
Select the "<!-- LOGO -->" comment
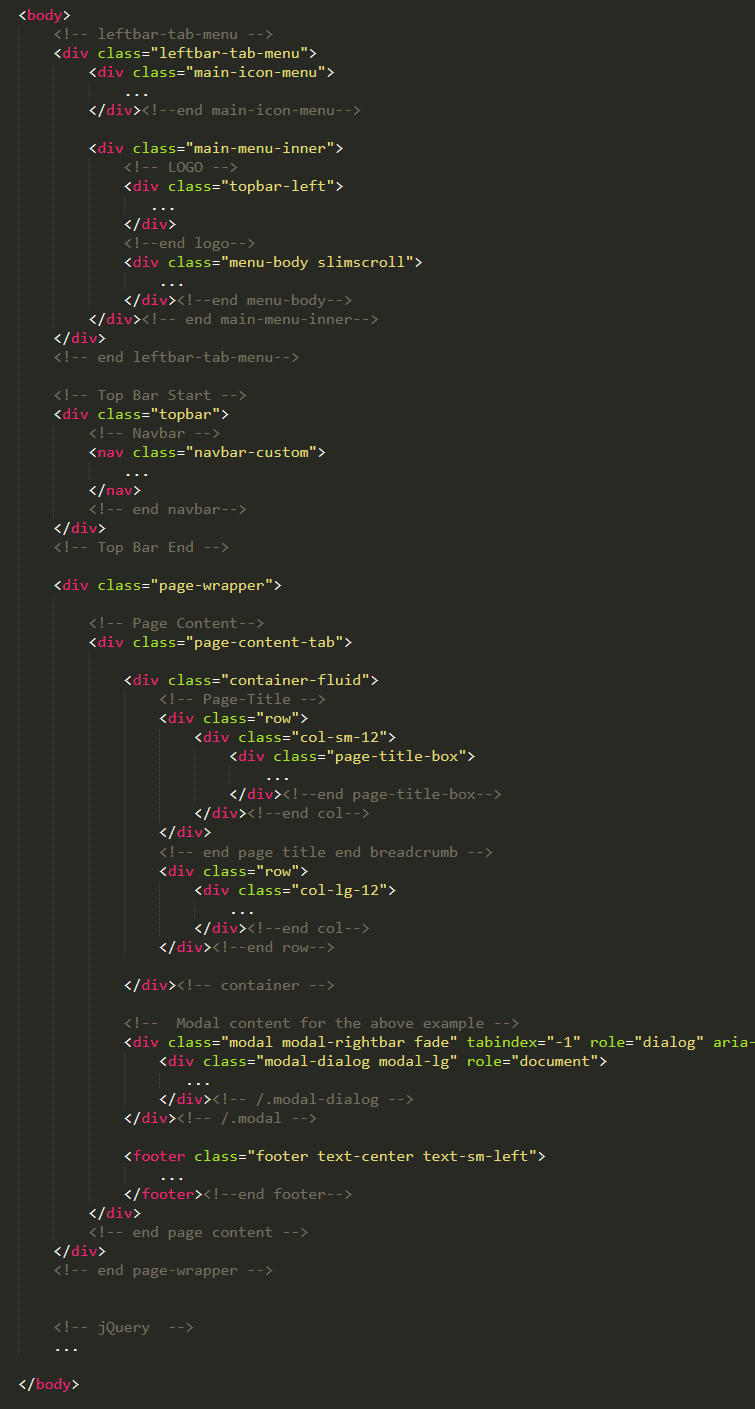[181, 167]
